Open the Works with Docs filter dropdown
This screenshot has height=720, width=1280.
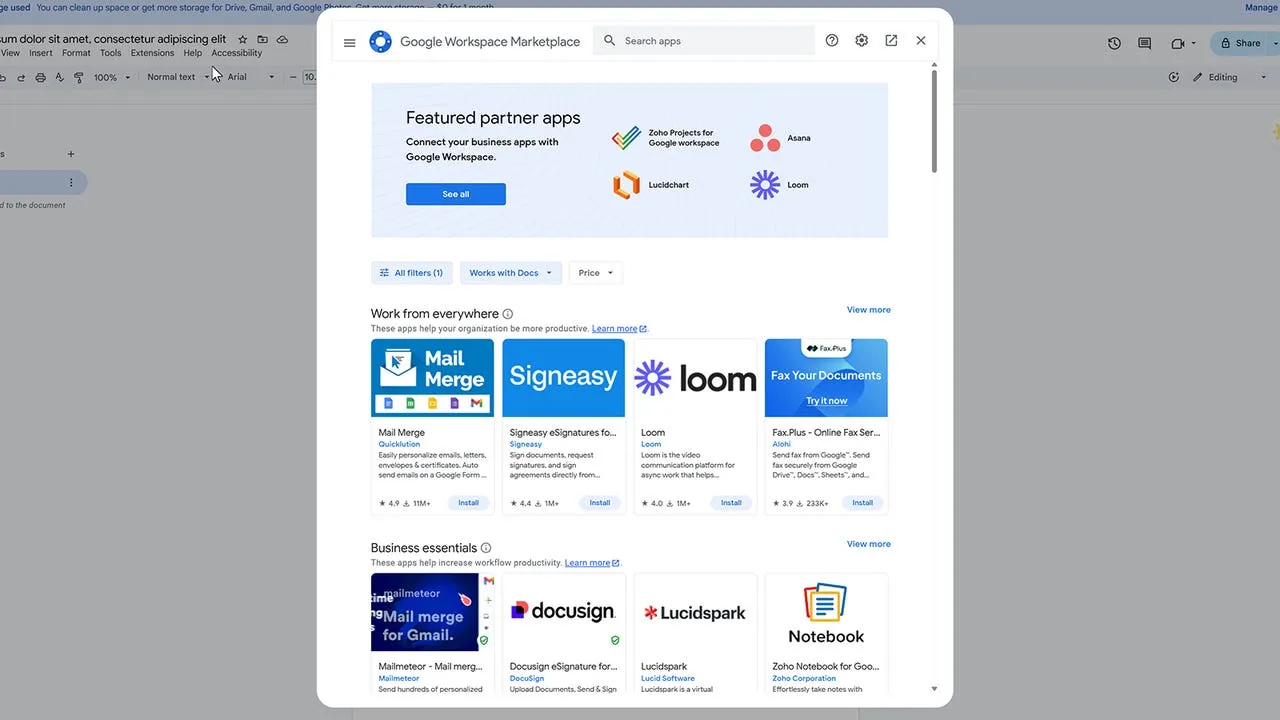(x=510, y=272)
